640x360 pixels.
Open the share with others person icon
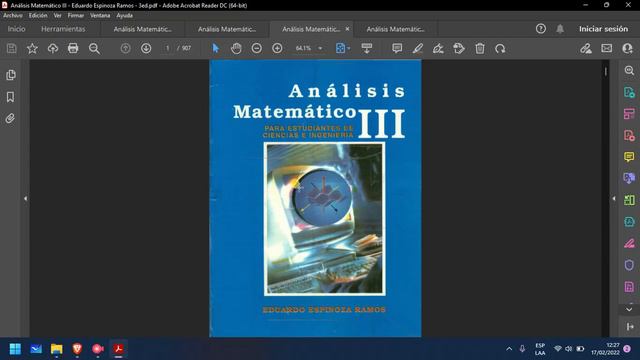tap(627, 48)
